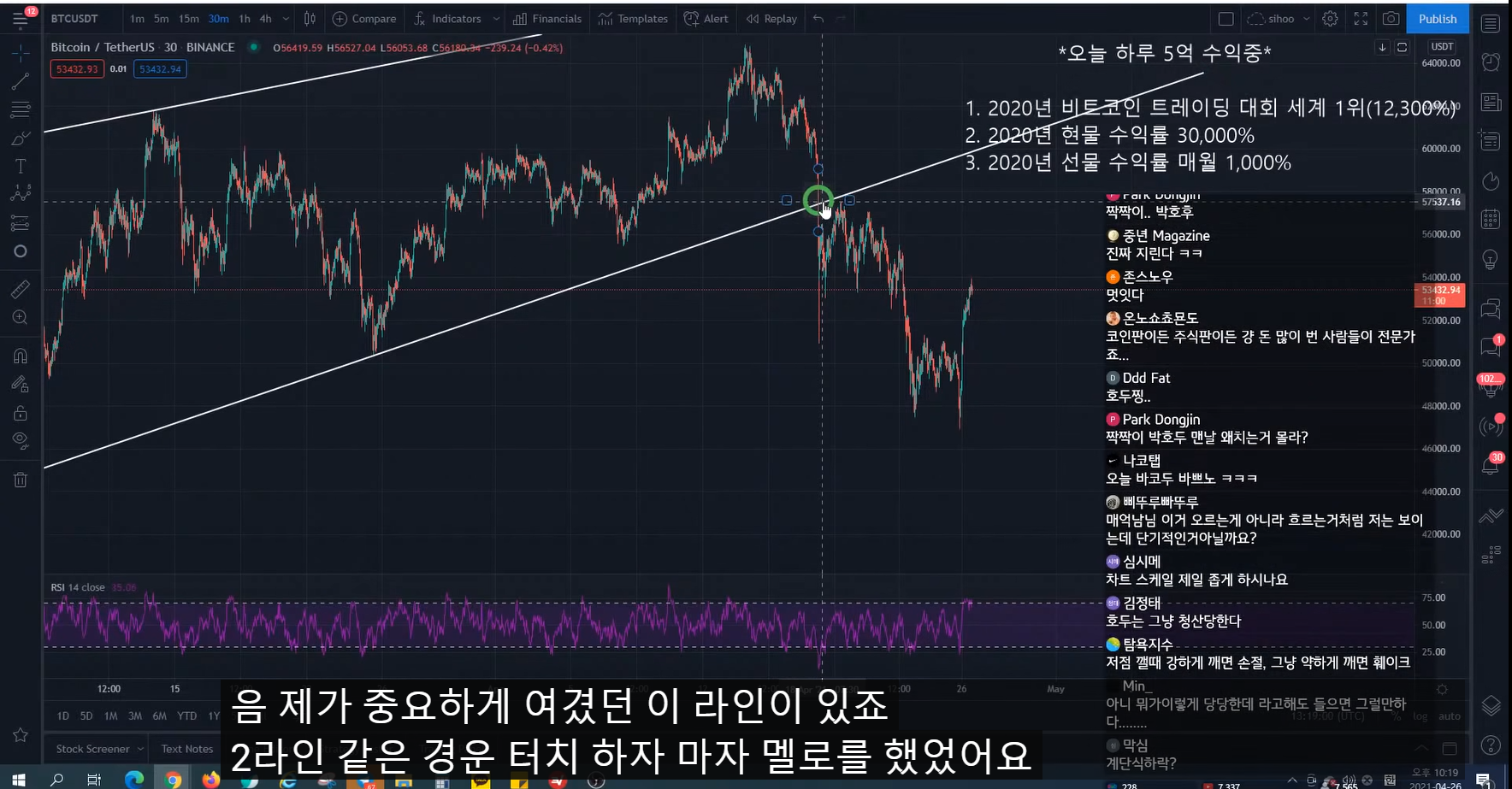Open Windows Start menu
The image size is (1512, 789).
point(18,780)
